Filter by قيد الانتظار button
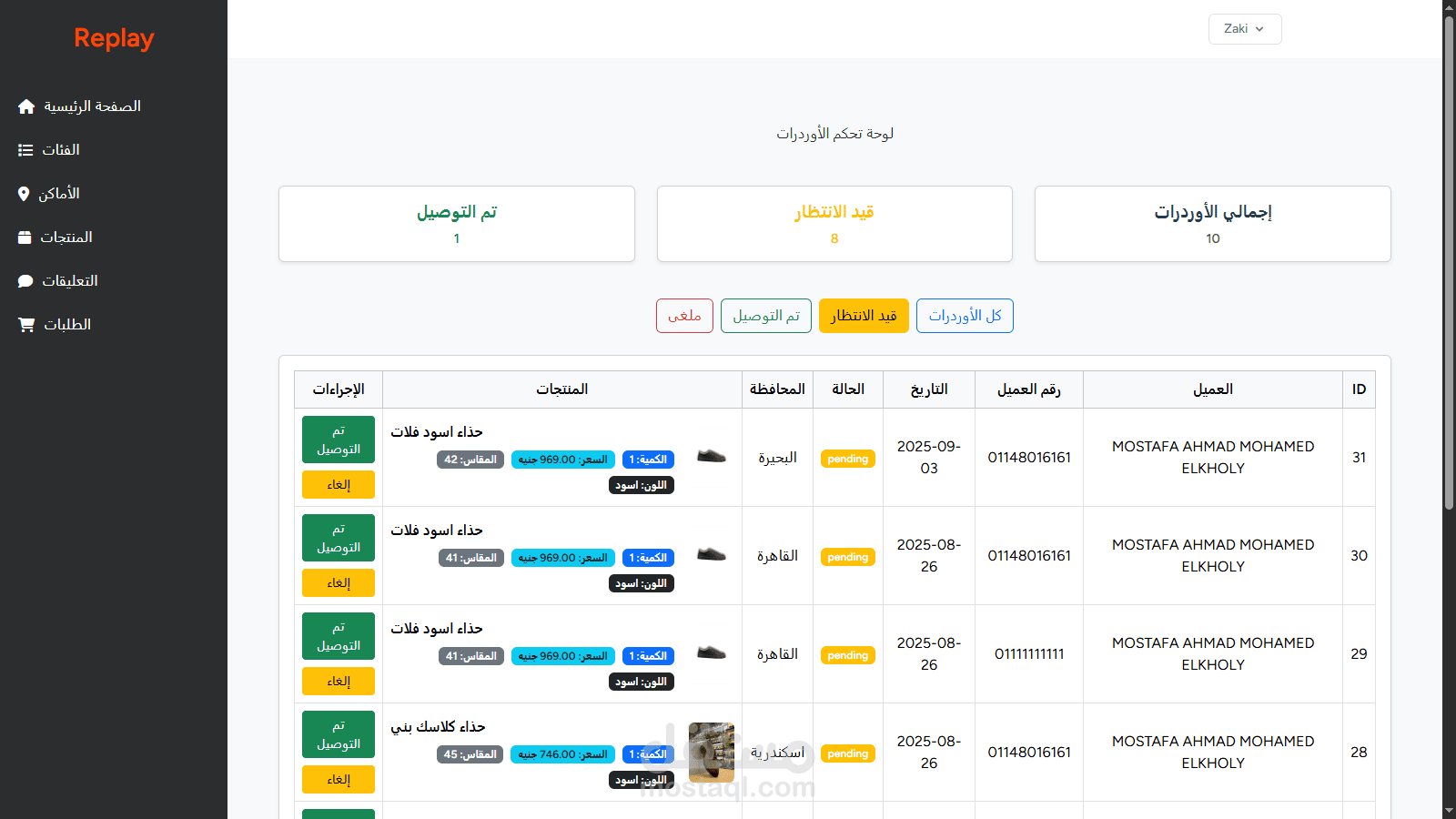 (864, 316)
